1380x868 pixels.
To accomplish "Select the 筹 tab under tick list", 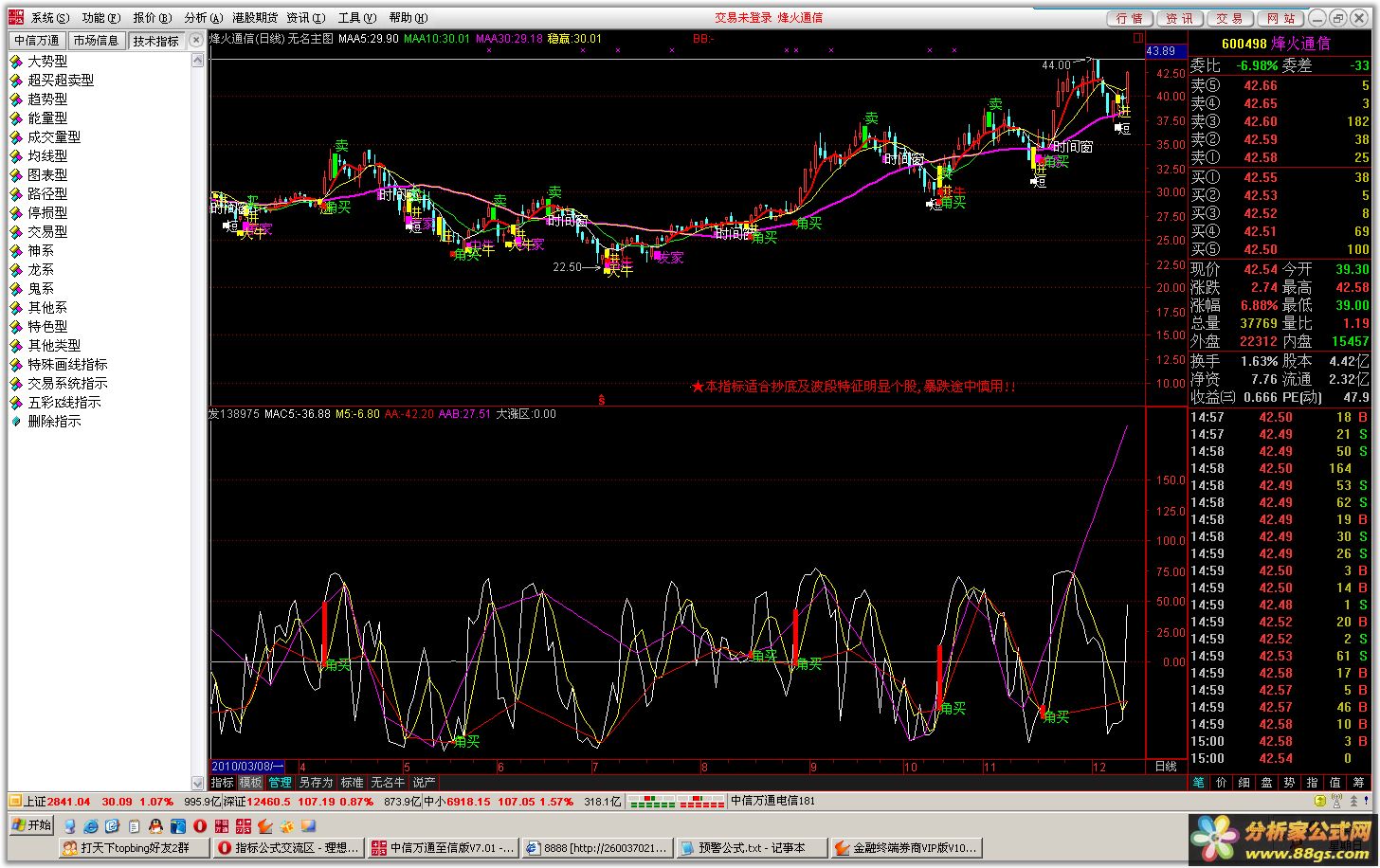I will coord(1359,783).
